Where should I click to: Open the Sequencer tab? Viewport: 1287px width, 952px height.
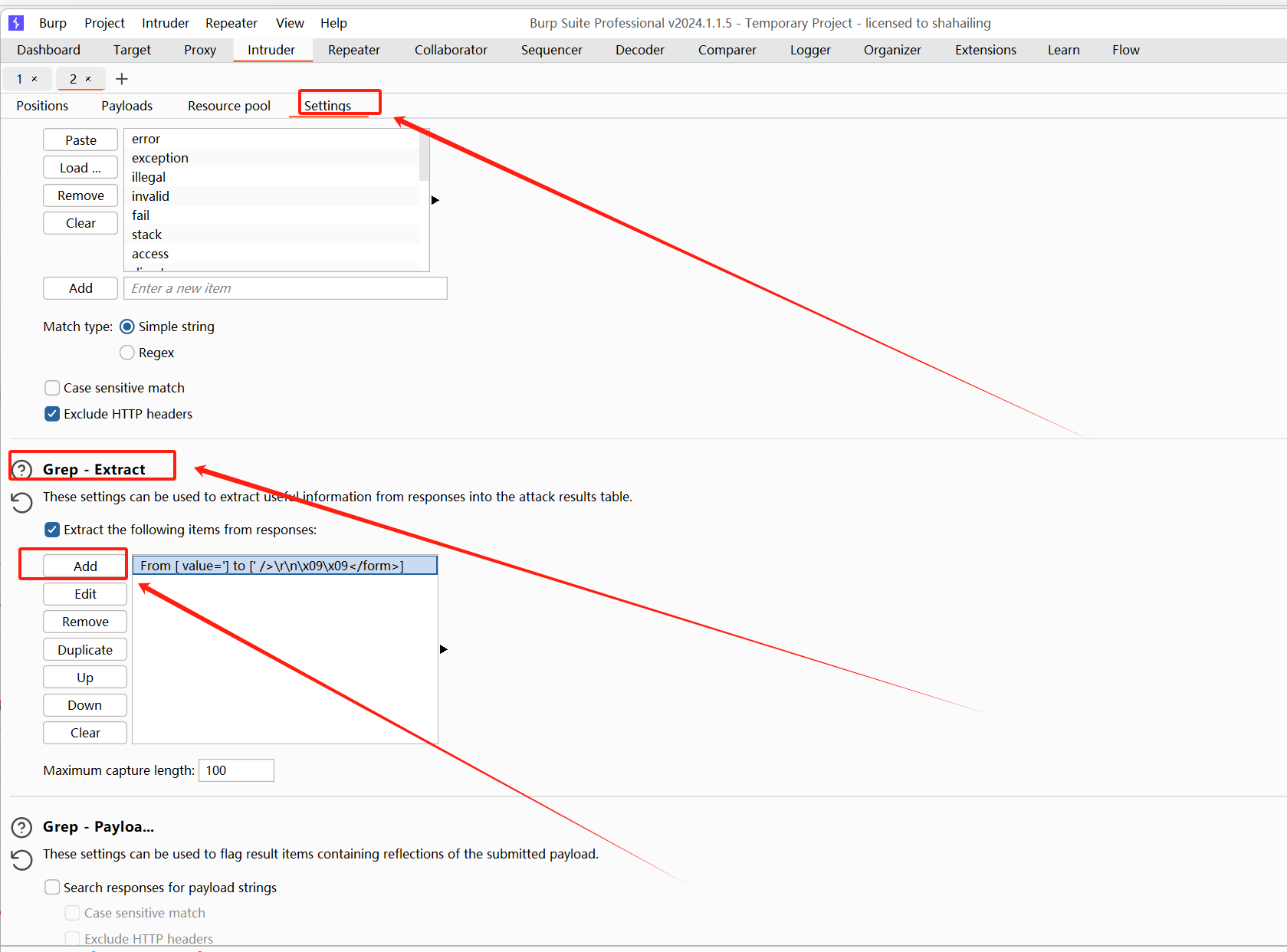tap(552, 50)
